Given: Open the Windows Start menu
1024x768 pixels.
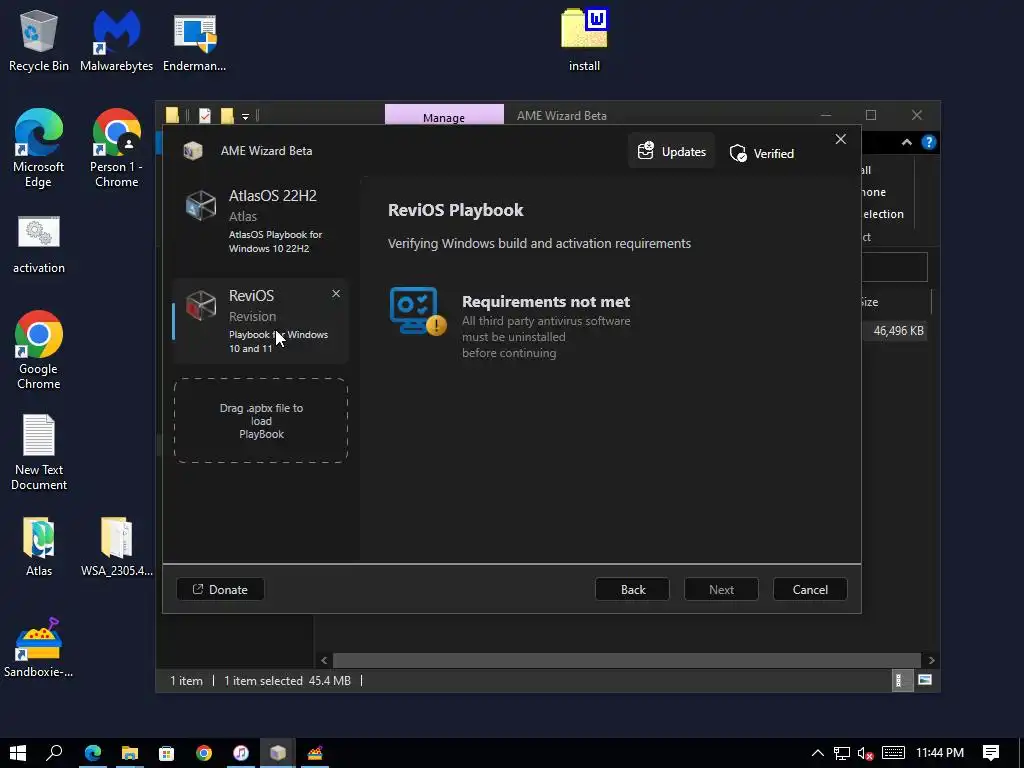Looking at the screenshot, I should coord(18,753).
